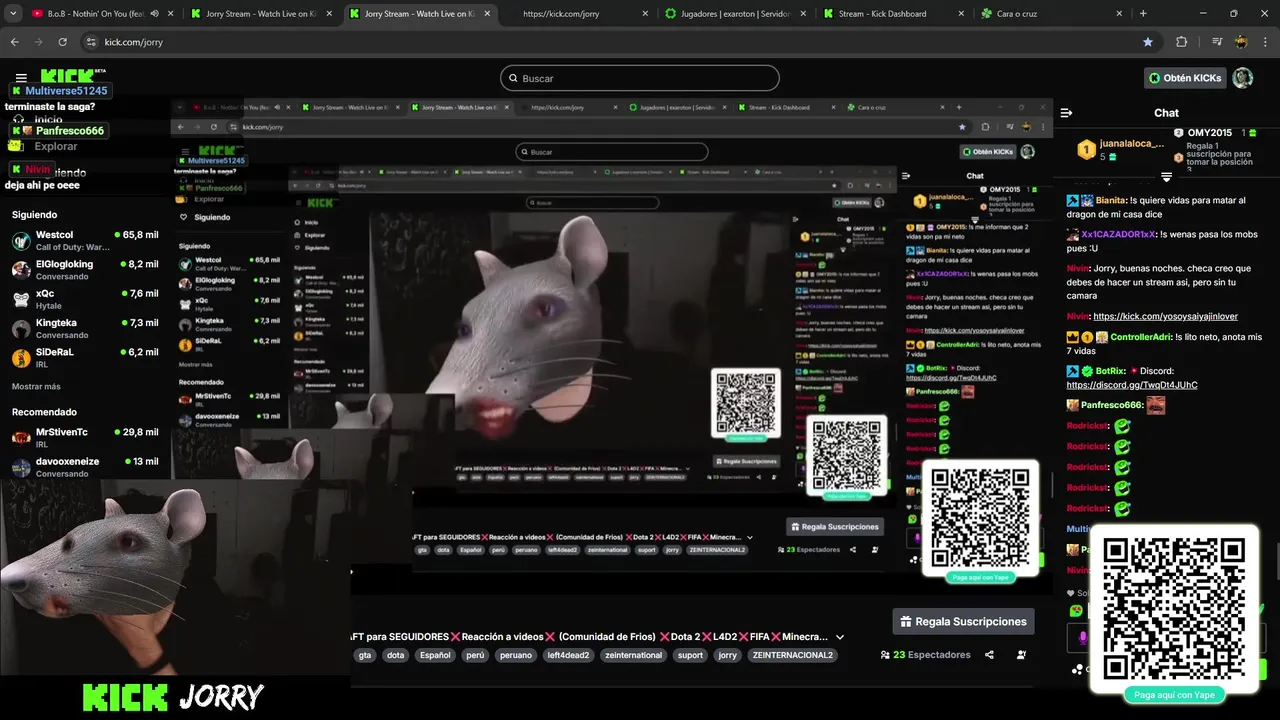Screen dimensions: 1280x720
Task: Click Xx1CAZADOR1xX username in chat
Action: pos(1119,234)
